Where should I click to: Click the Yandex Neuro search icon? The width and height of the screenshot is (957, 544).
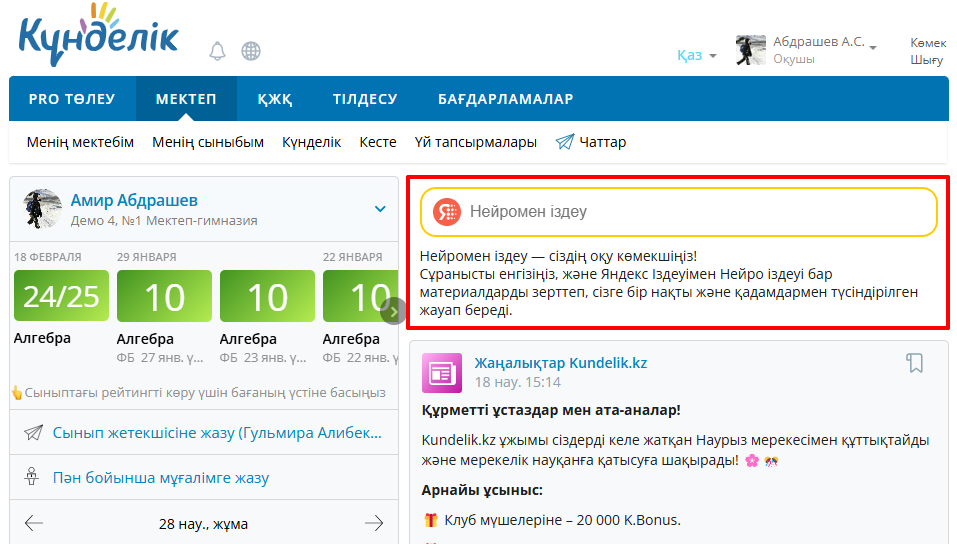pos(447,212)
